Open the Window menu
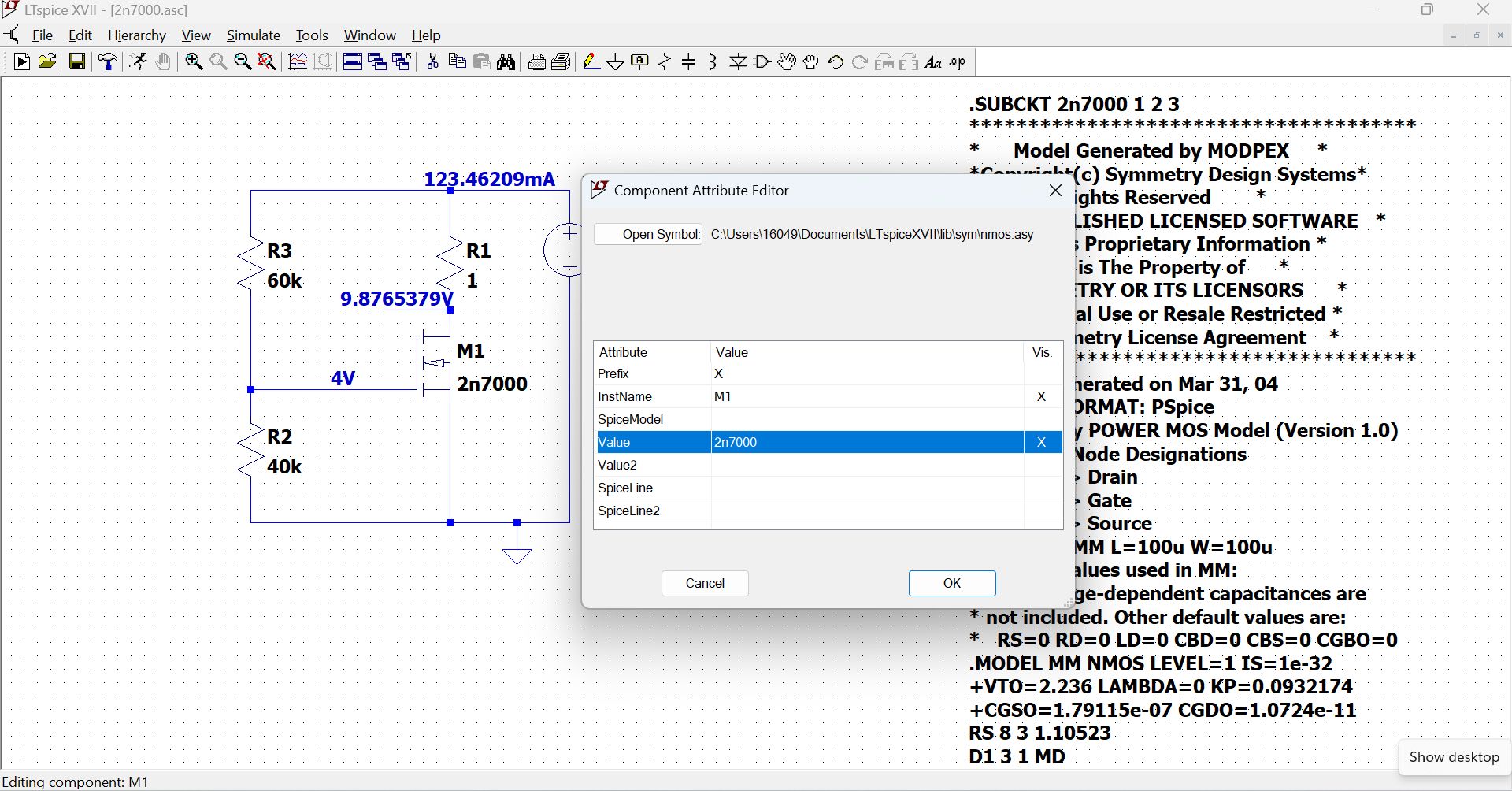Screen dimensions: 1512x791 pos(370,35)
